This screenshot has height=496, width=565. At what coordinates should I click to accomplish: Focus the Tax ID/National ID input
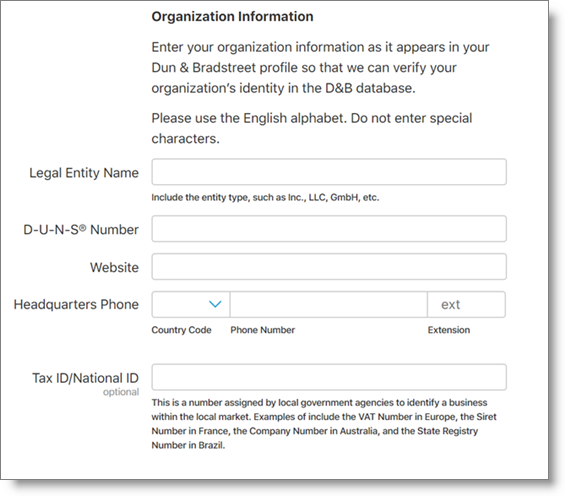(329, 377)
